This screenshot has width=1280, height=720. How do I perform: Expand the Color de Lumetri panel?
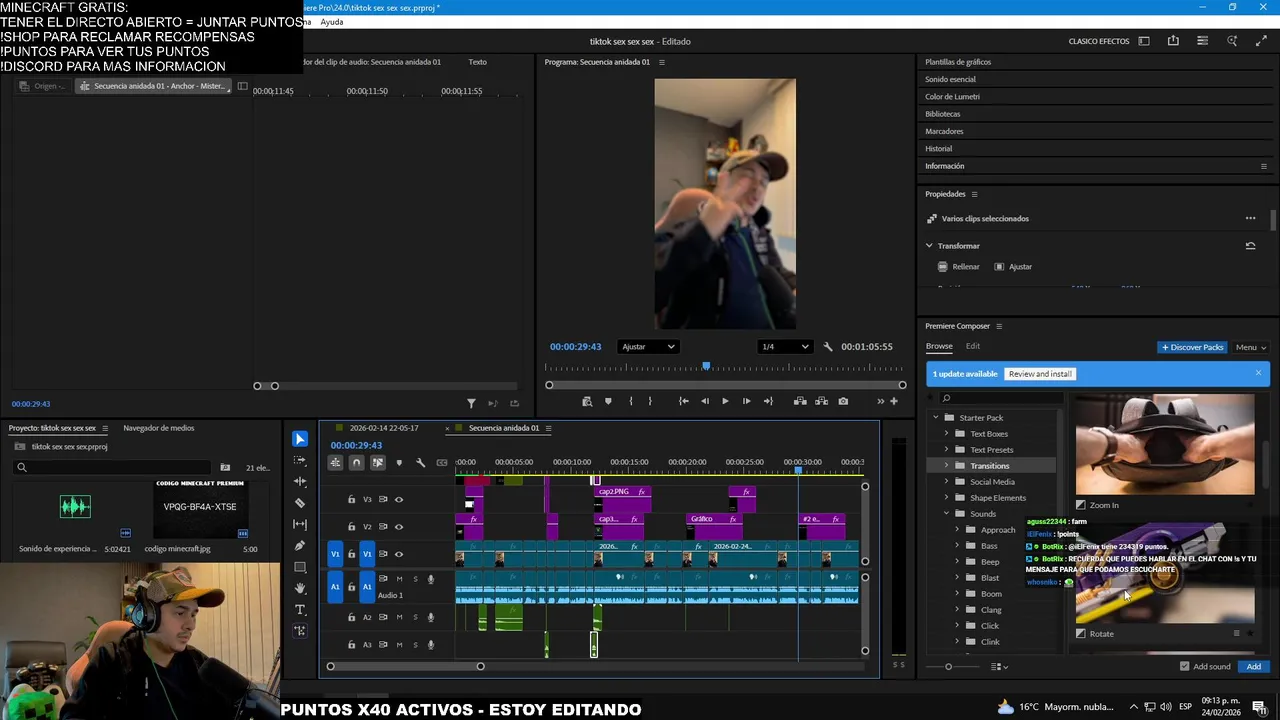(952, 97)
